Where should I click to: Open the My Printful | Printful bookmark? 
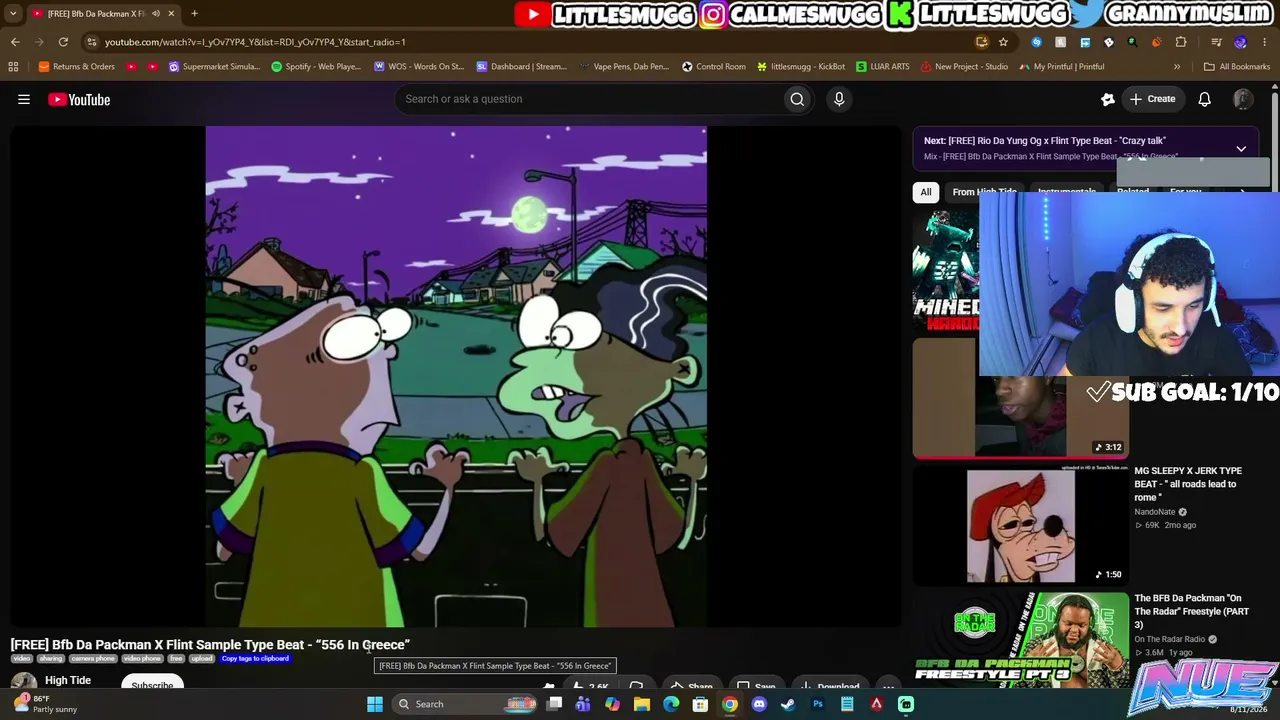click(x=1062, y=67)
